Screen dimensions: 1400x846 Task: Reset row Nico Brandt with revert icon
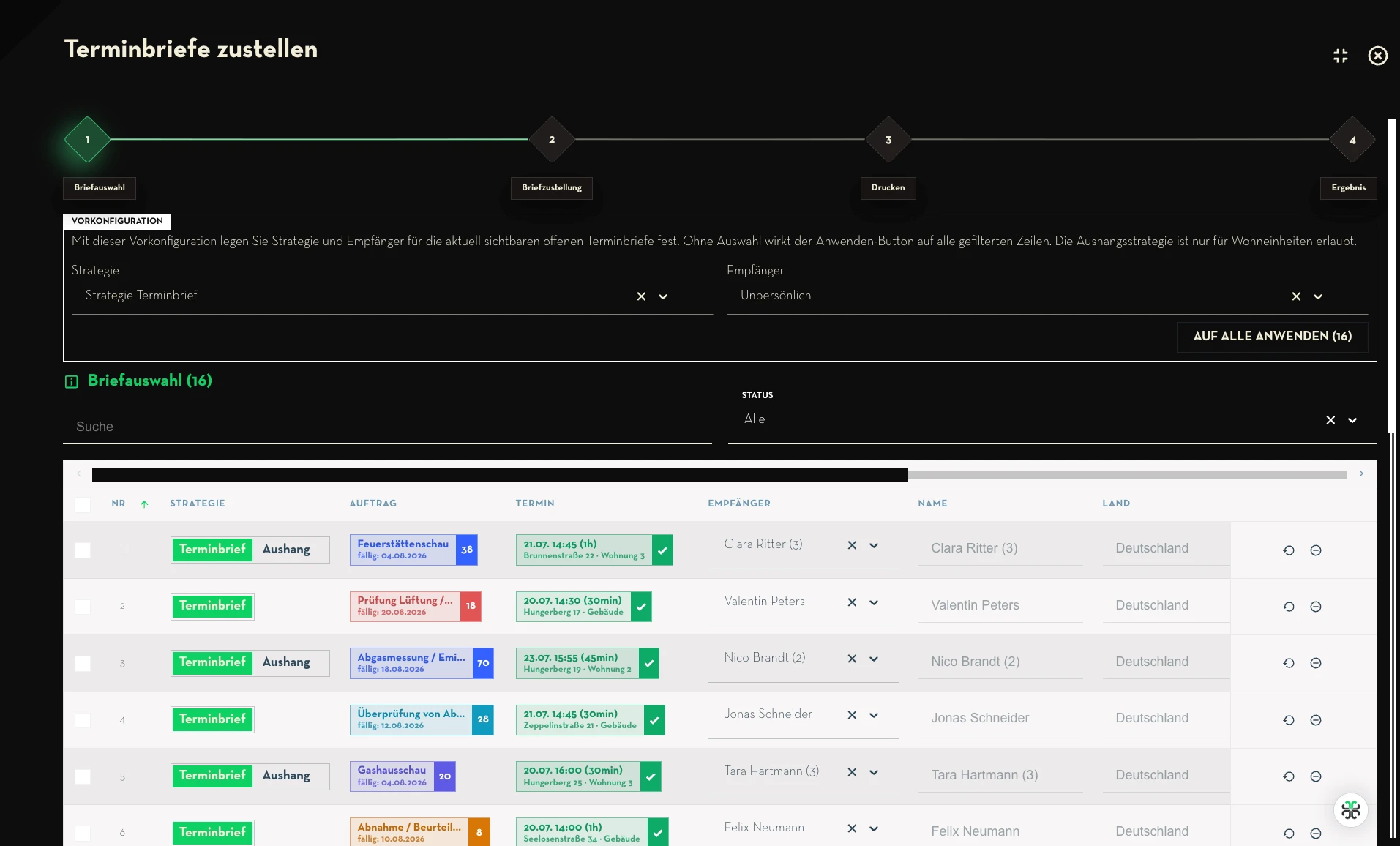pos(1289,663)
